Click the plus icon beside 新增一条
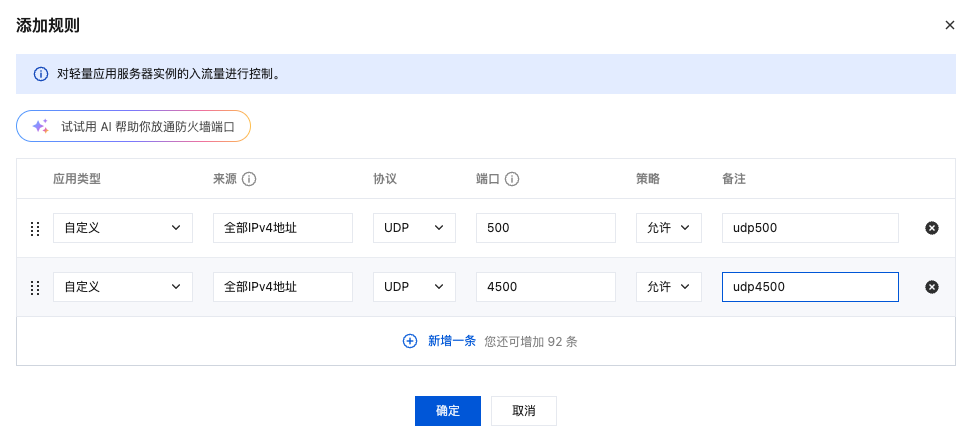The image size is (973, 446). [x=410, y=341]
